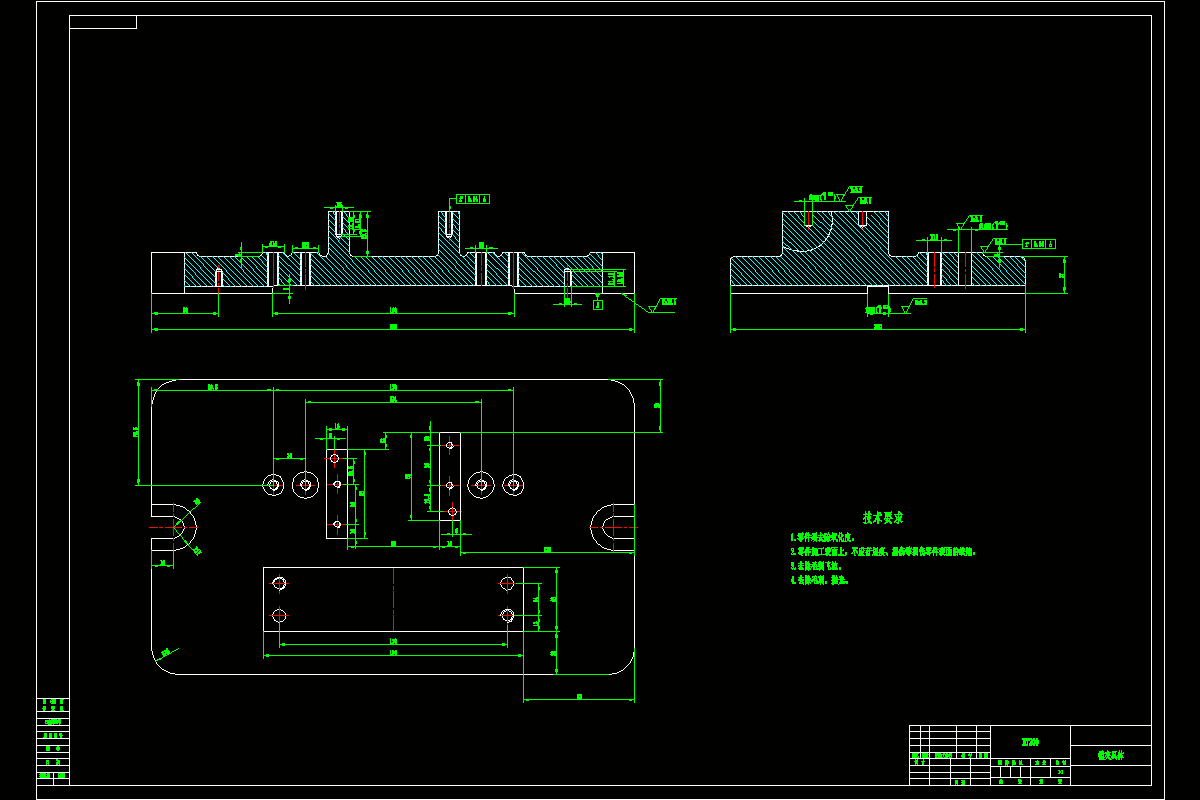Pick the leftmost counterbored hole in the plan view
Viewport: 1200px width, 800px height.
[x=273, y=485]
